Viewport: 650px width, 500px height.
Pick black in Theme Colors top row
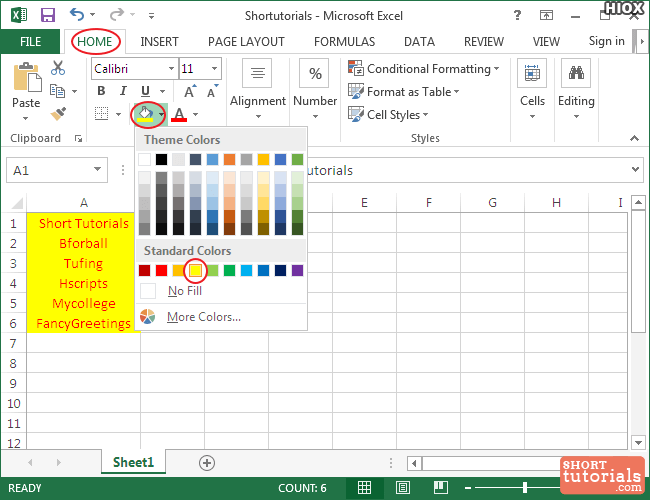[161, 159]
